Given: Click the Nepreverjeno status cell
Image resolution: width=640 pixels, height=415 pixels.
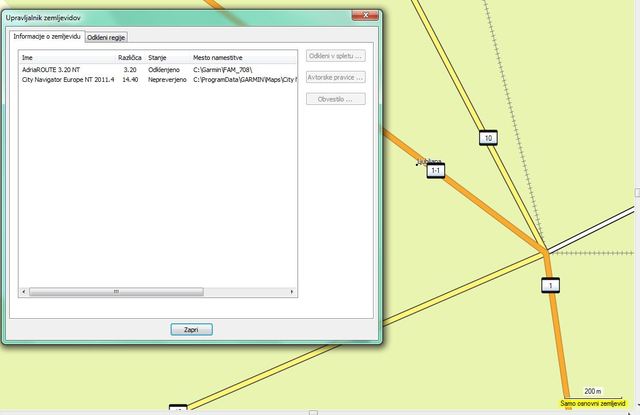Looking at the screenshot, I should point(167,80).
